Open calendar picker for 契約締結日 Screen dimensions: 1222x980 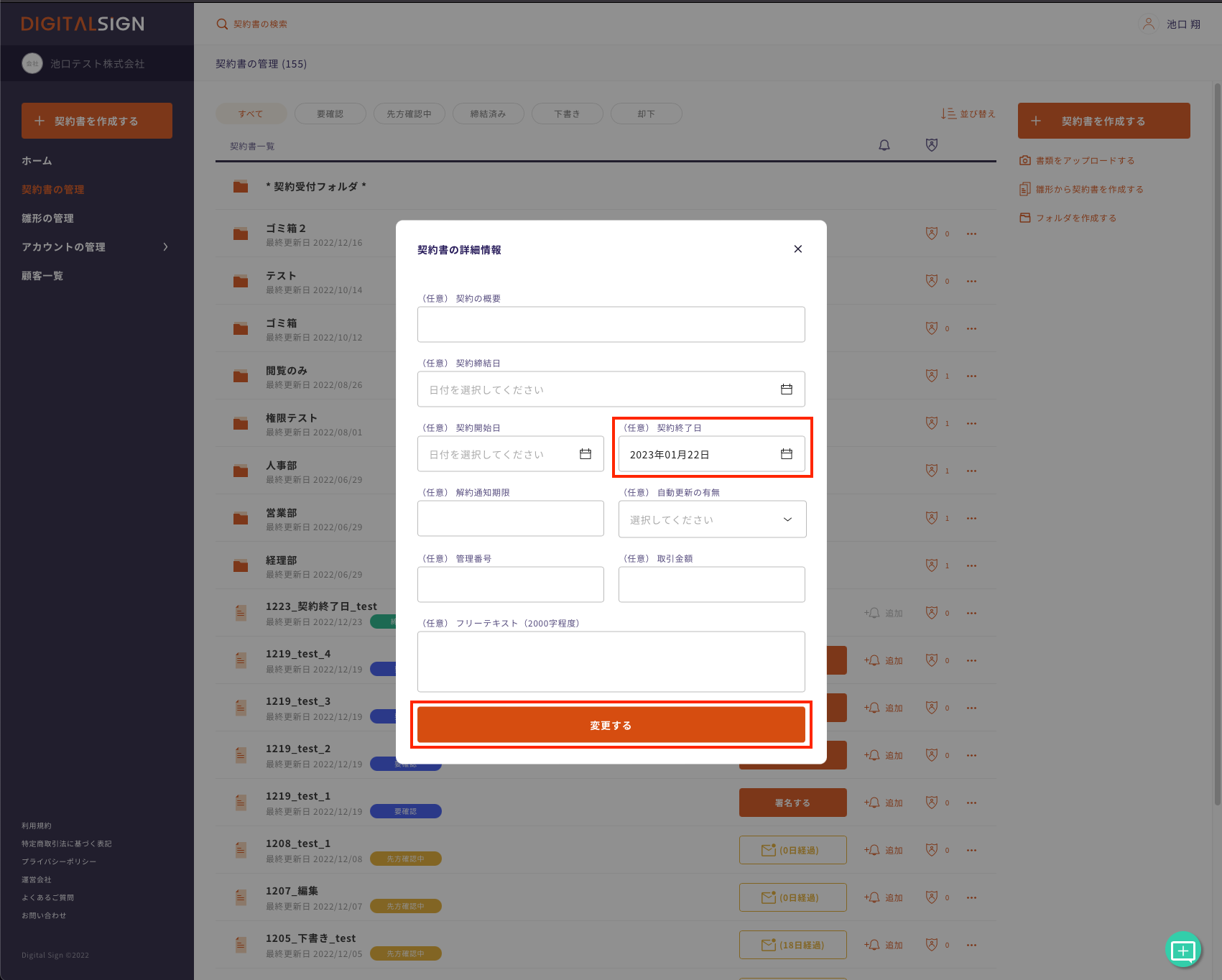787,389
